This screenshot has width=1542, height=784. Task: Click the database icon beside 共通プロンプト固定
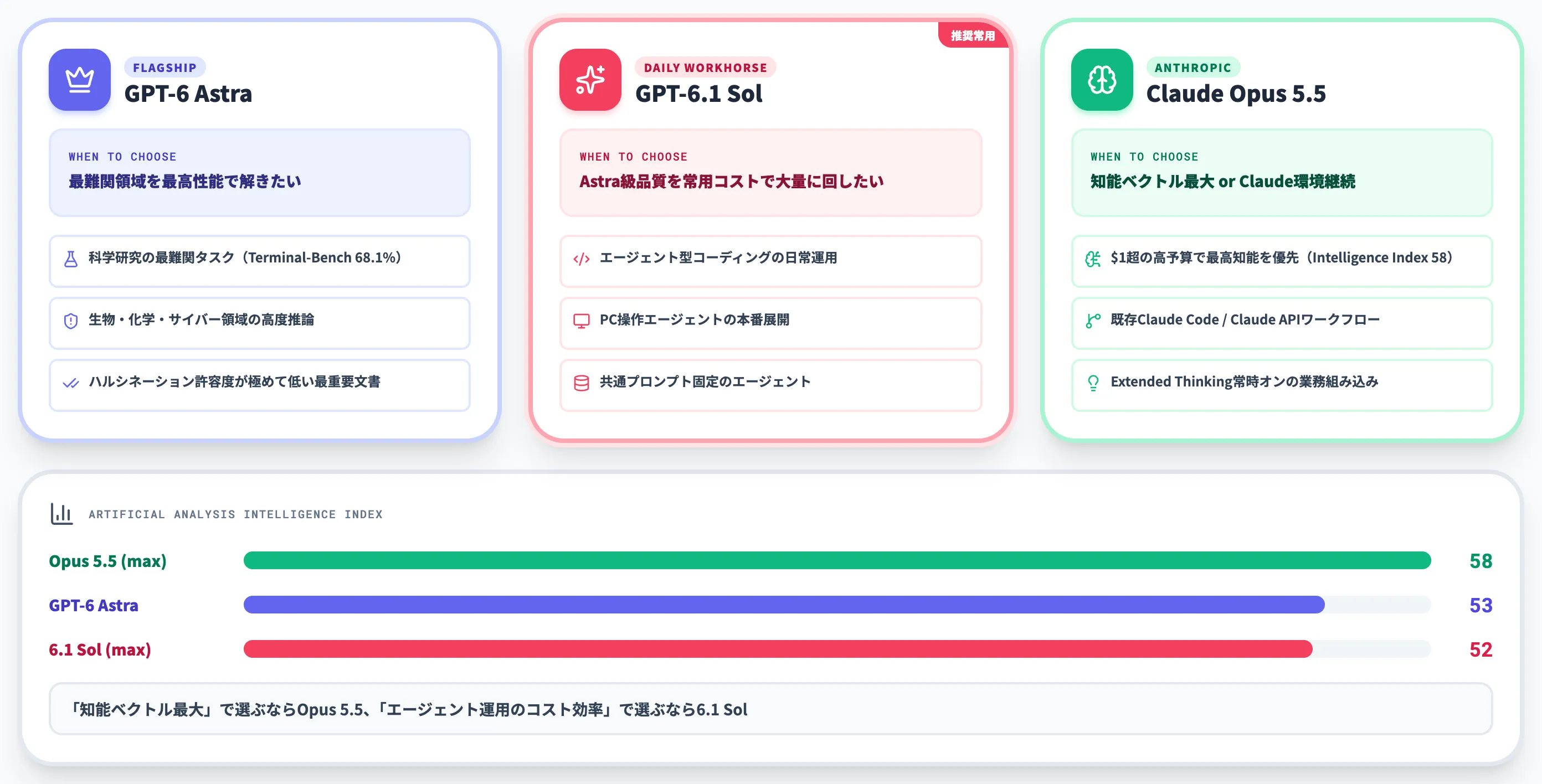(581, 383)
